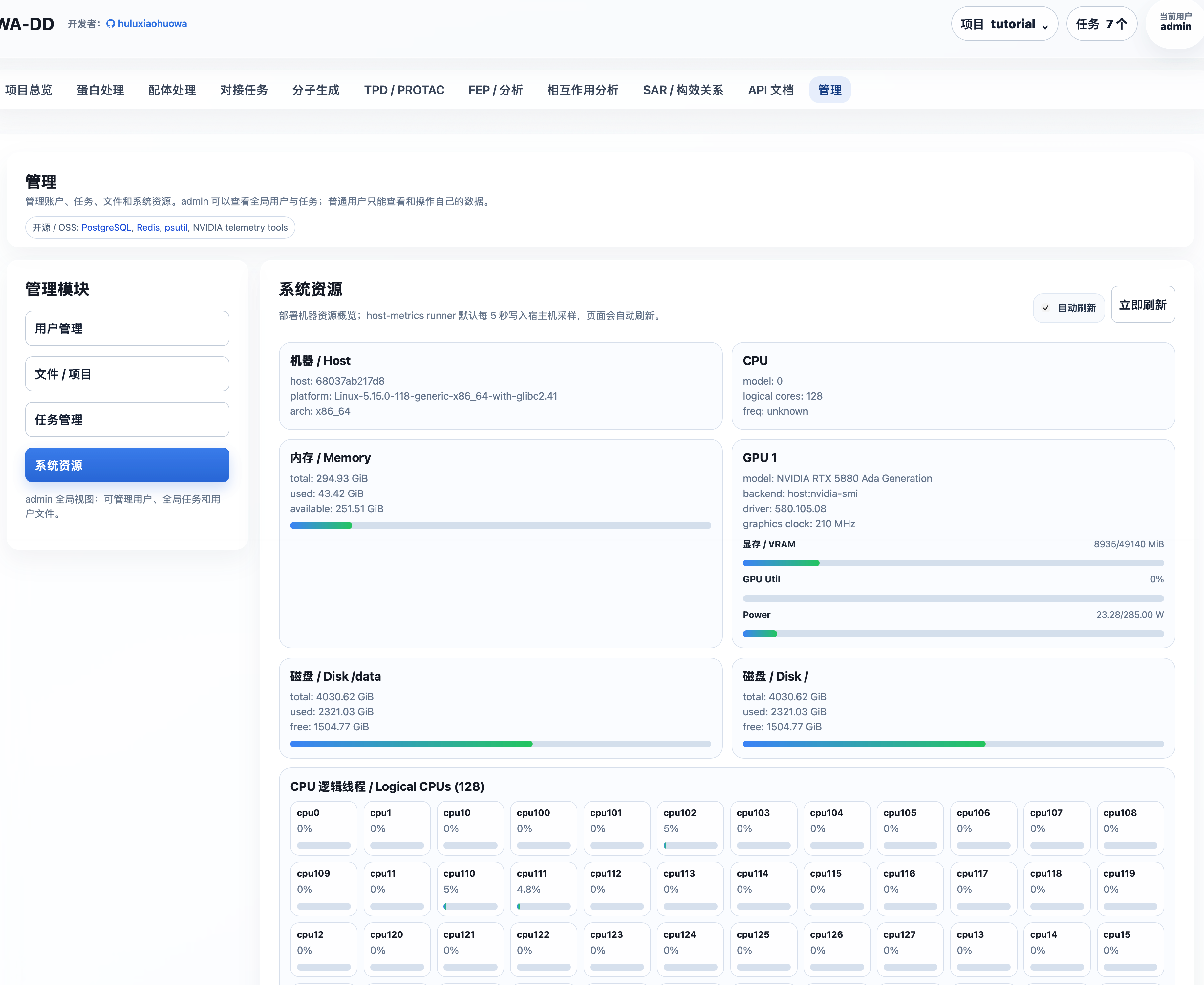Click the GPU VRAM usage bar
1204x985 pixels.
pos(953,563)
